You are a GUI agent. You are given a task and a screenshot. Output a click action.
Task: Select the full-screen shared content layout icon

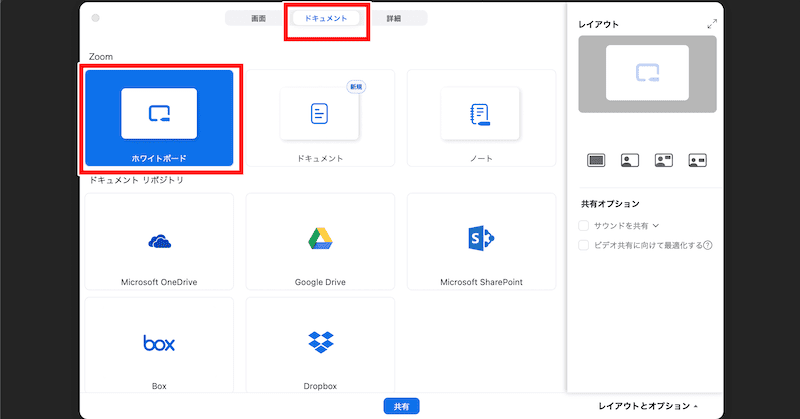pyautogui.click(x=597, y=160)
